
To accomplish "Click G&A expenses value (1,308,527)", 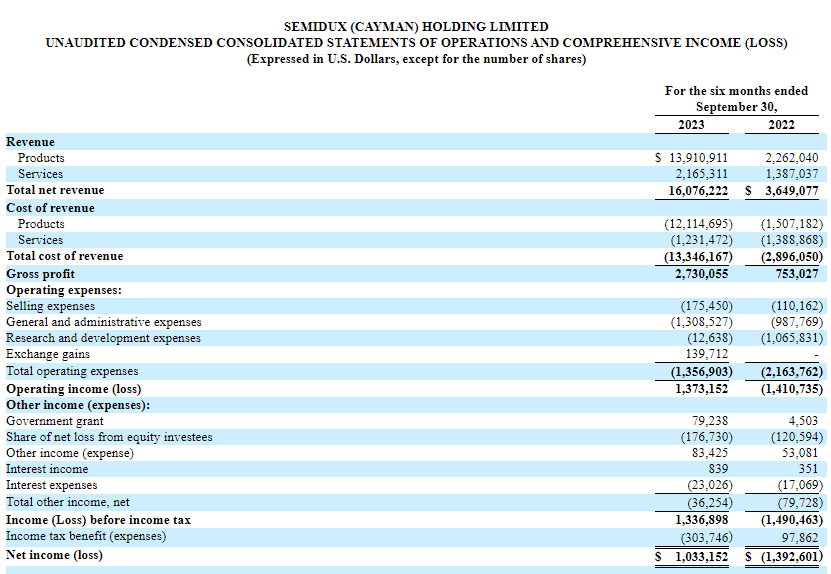I will (x=701, y=322).
